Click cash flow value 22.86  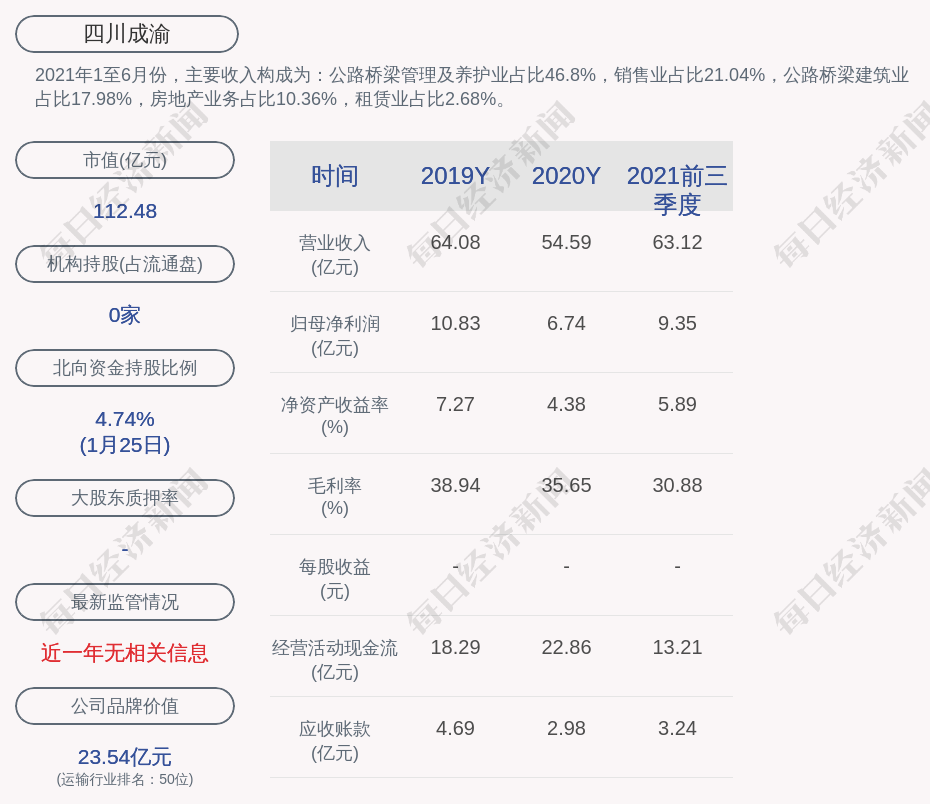click(566, 647)
